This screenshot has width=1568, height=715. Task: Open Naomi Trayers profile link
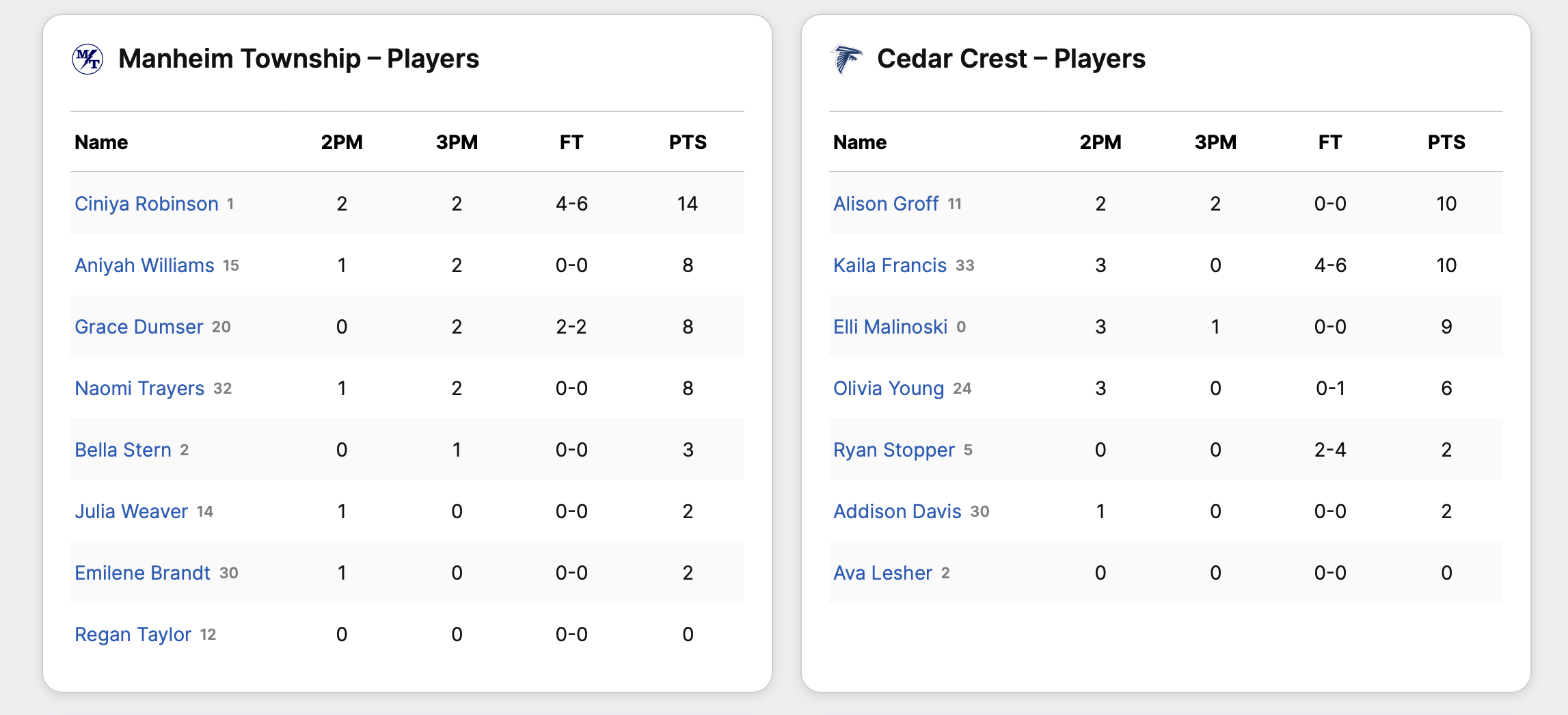click(139, 388)
